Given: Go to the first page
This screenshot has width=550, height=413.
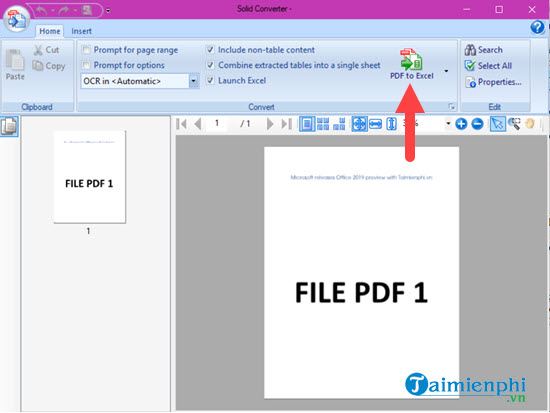Looking at the screenshot, I should [182, 124].
